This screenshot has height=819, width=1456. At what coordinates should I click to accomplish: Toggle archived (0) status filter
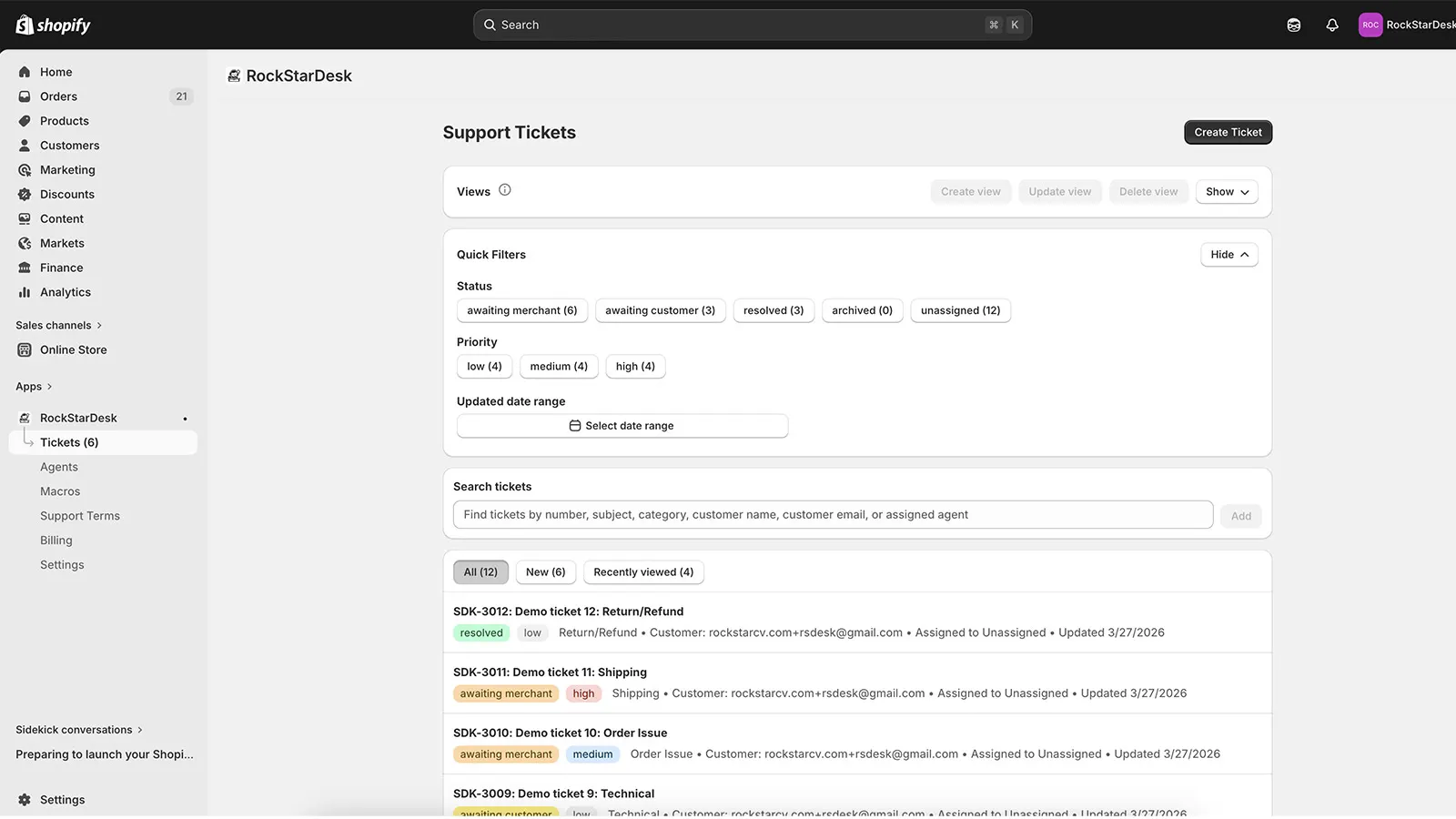click(862, 311)
